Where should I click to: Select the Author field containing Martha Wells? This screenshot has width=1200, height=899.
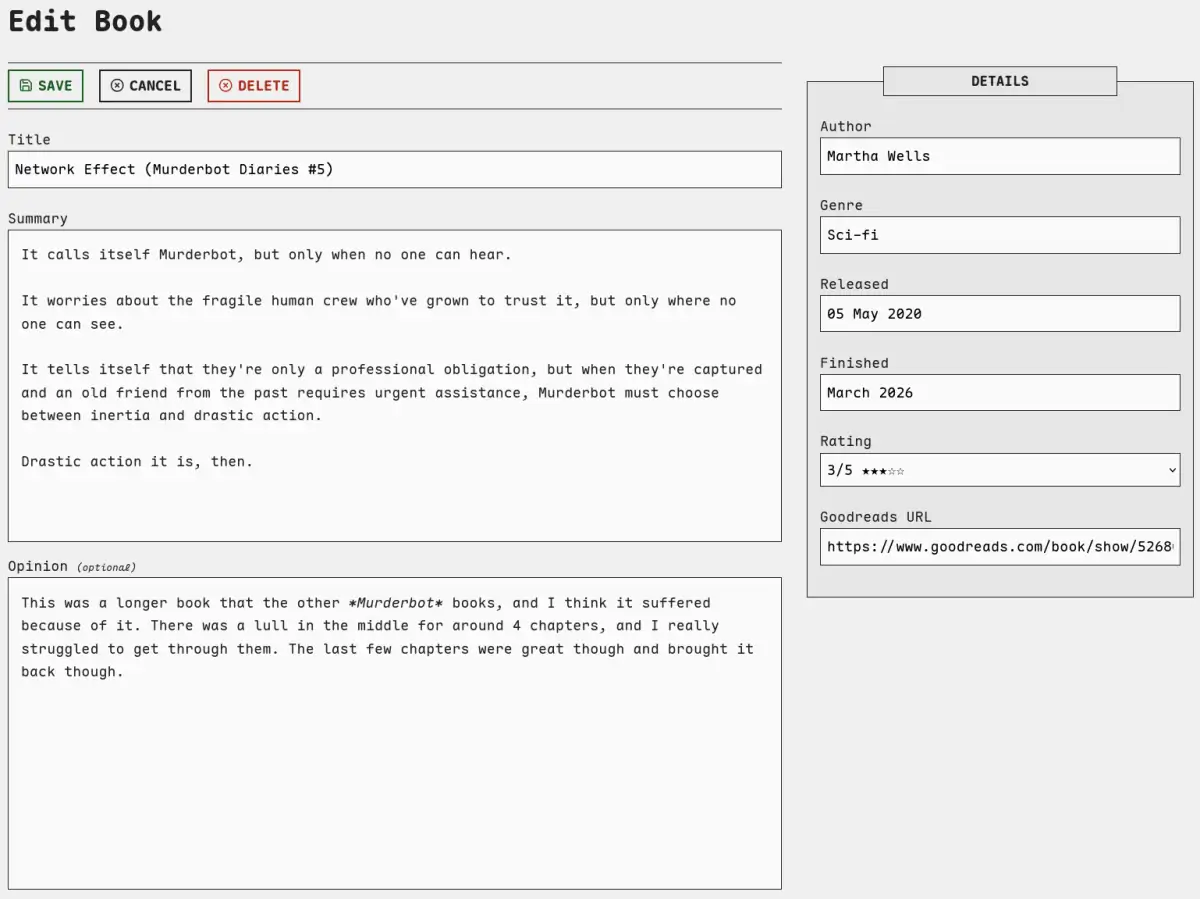tap(999, 156)
